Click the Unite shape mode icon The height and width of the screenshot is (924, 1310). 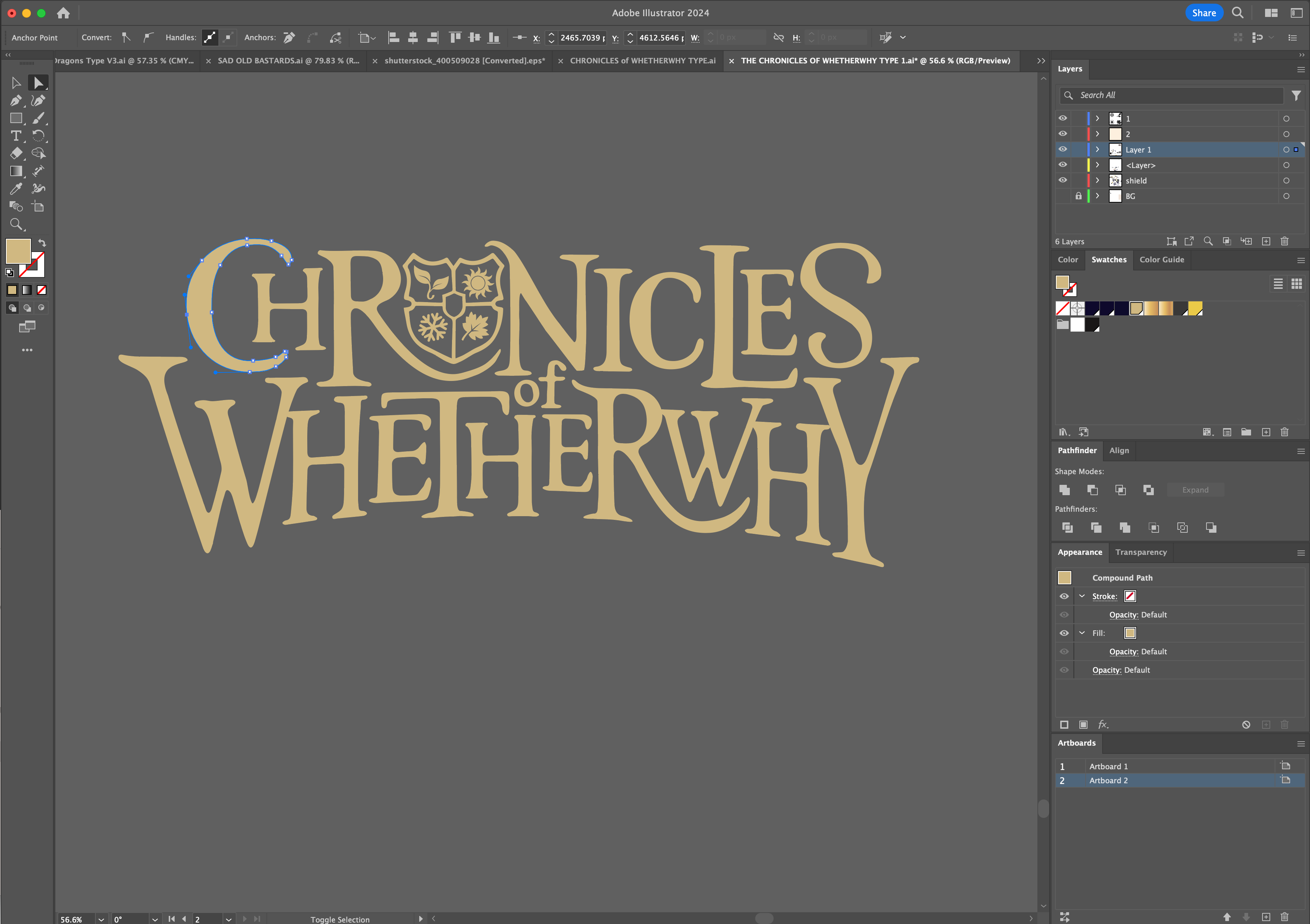[1064, 490]
